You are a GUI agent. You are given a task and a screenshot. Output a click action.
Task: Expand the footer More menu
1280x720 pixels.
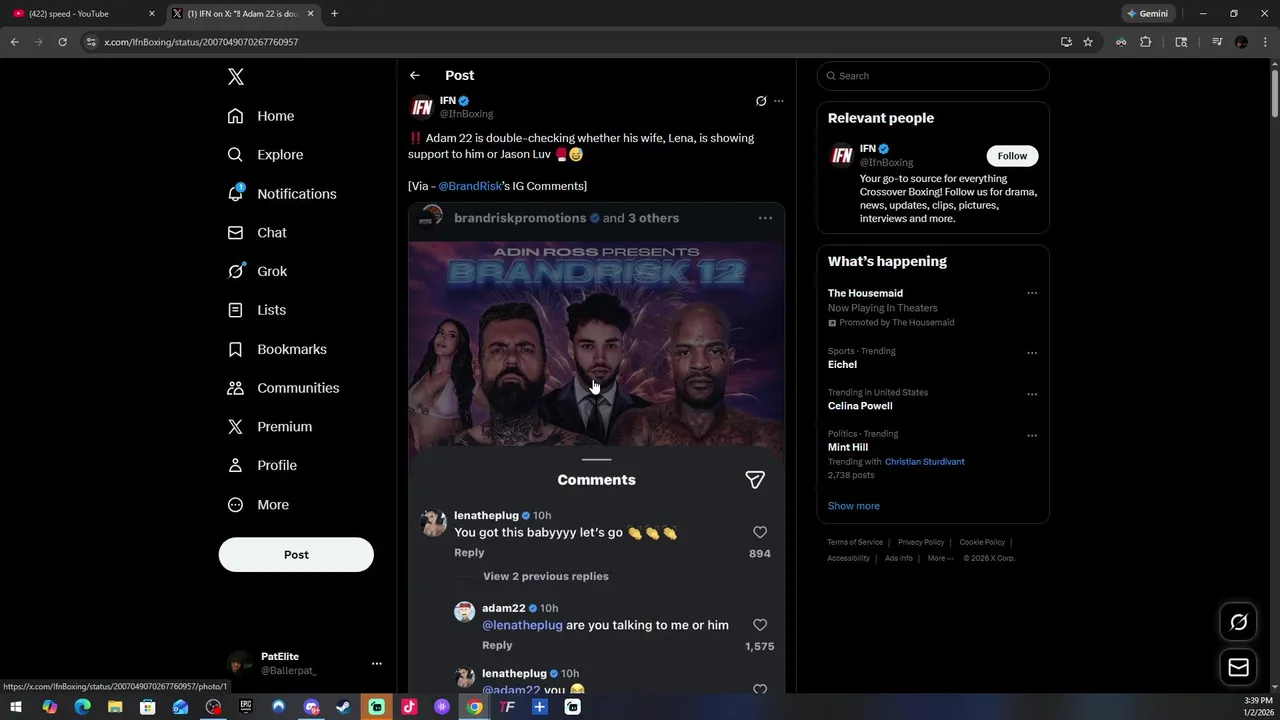tap(939, 558)
